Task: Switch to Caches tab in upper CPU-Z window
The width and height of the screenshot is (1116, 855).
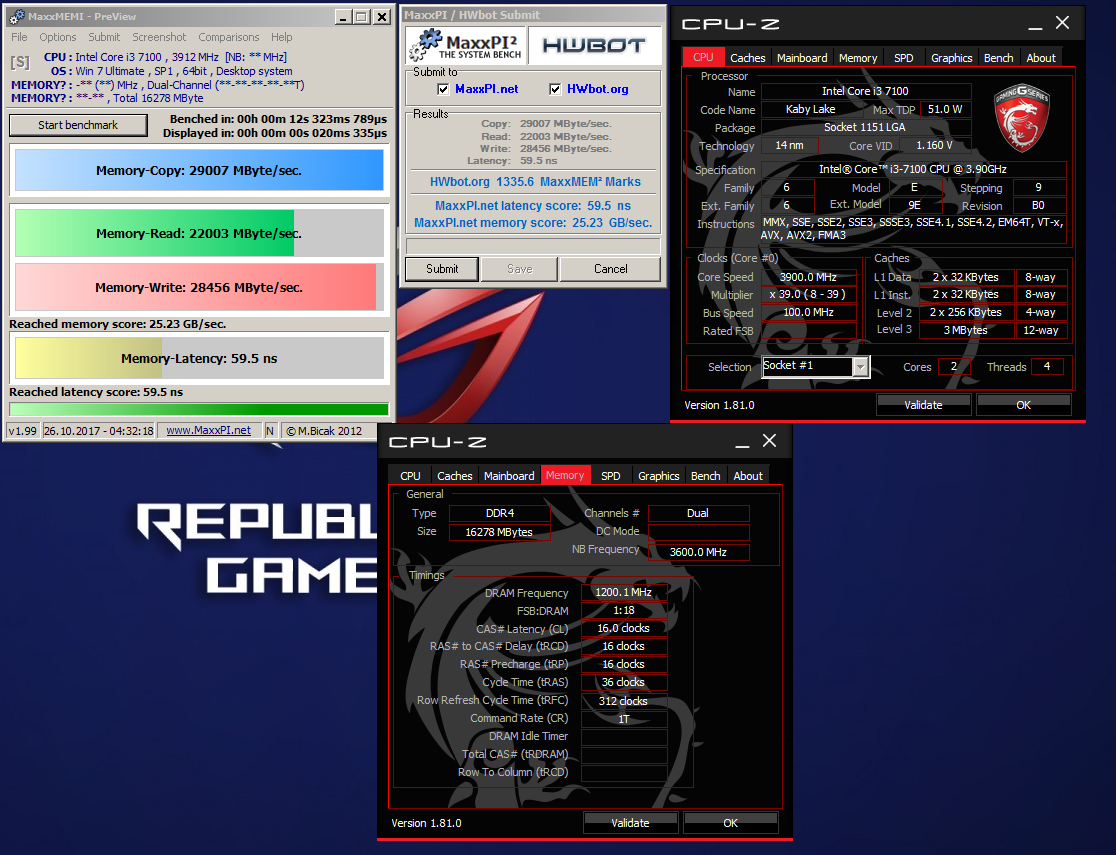Action: tap(747, 58)
